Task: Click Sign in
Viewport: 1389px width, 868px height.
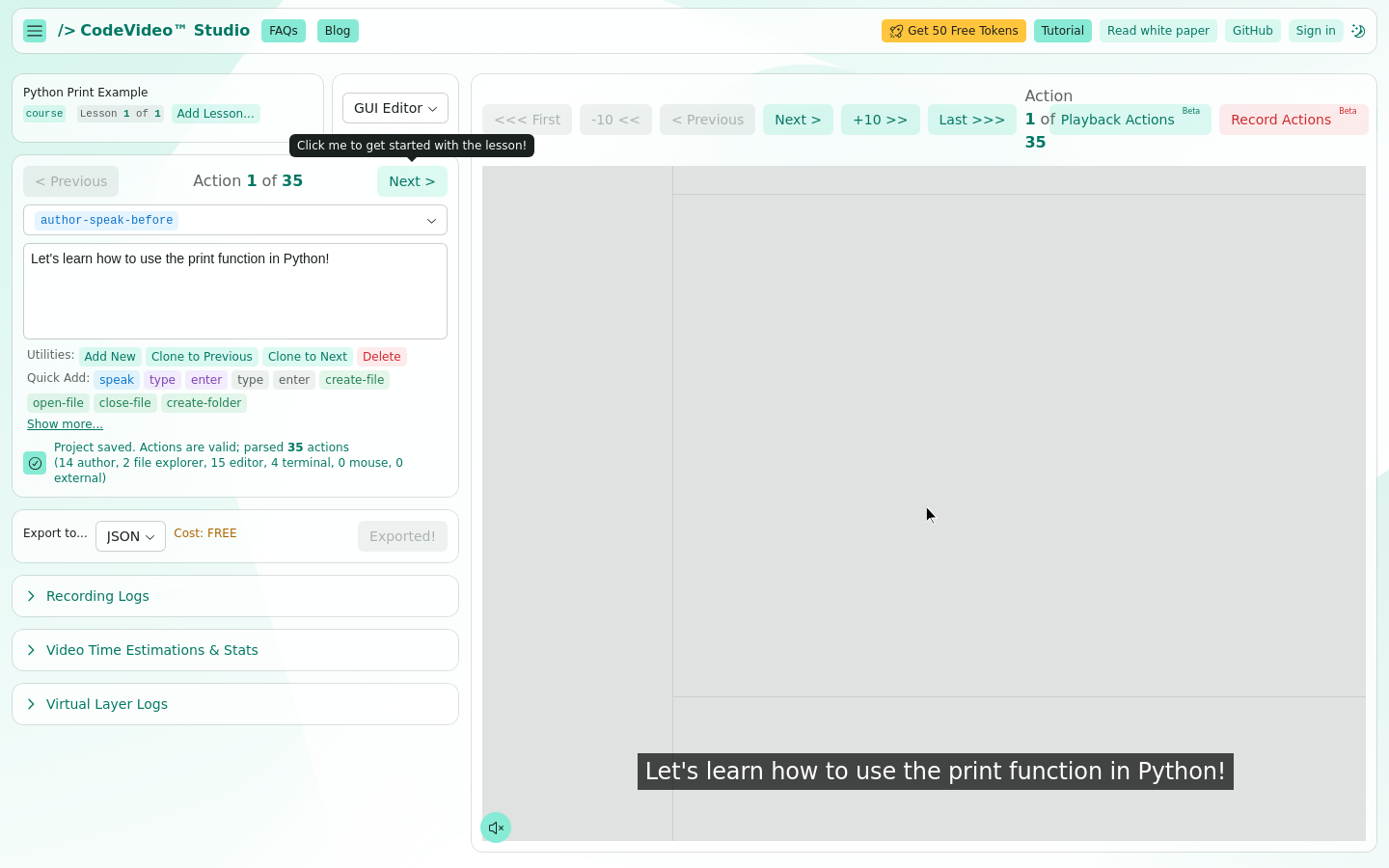Action: (1316, 31)
